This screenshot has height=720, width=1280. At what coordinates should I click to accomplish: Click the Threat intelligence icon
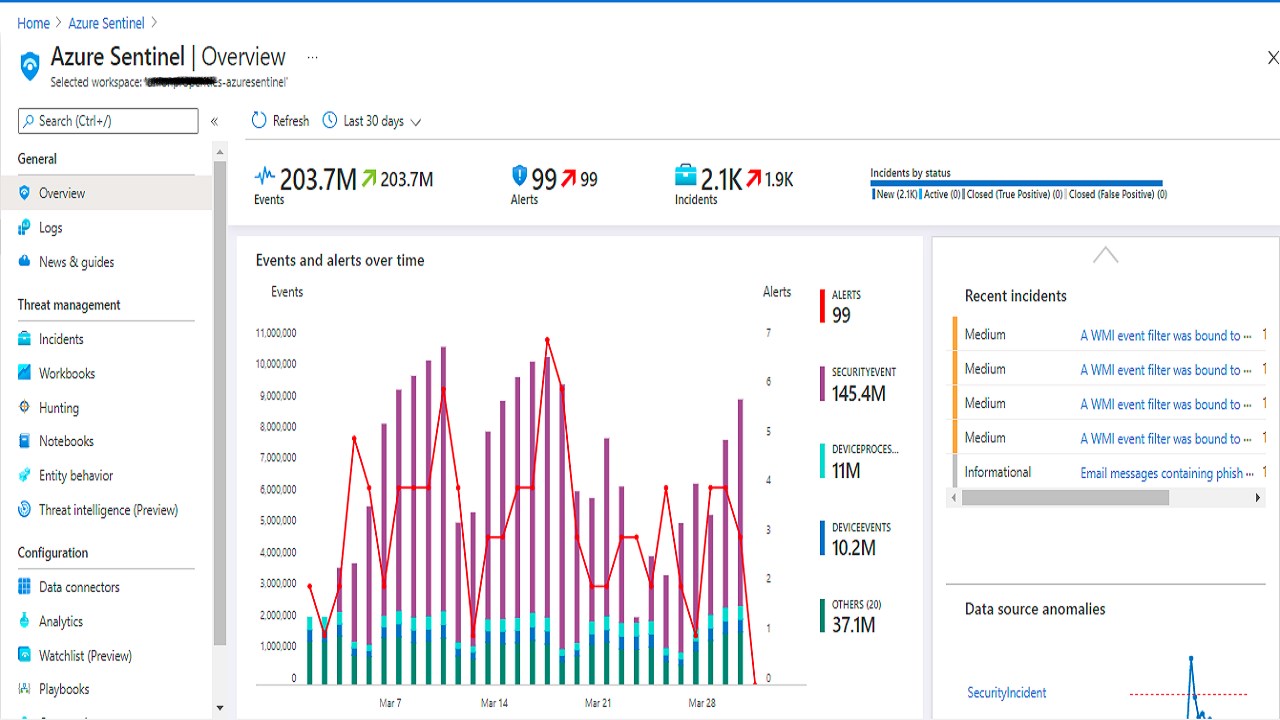25,510
